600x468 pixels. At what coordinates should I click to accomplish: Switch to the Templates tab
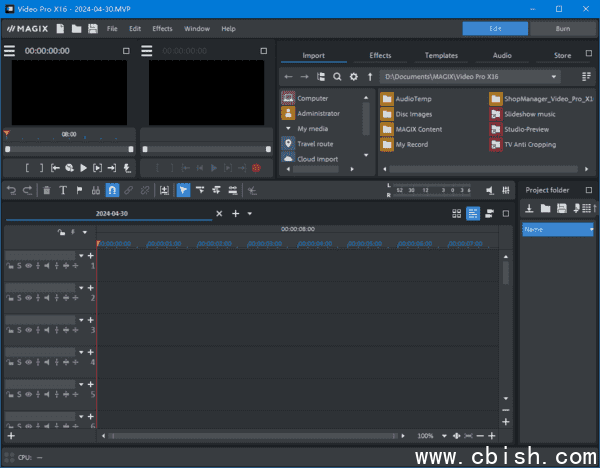(441, 55)
